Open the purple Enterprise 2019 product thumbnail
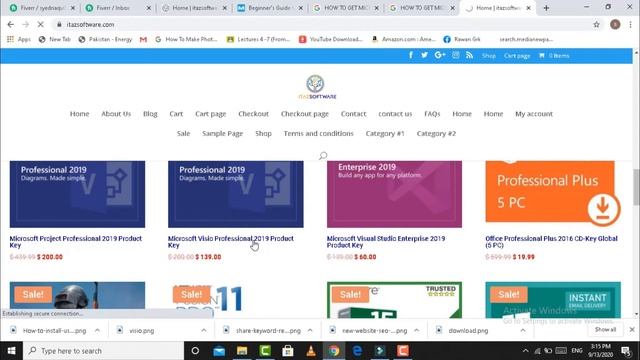This screenshot has height=360, width=640. click(x=394, y=194)
